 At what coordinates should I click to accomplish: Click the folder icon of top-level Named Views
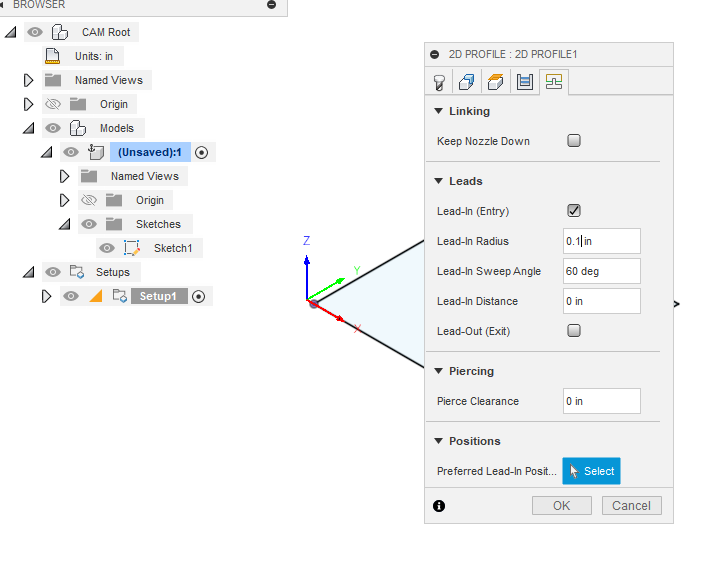[53, 80]
